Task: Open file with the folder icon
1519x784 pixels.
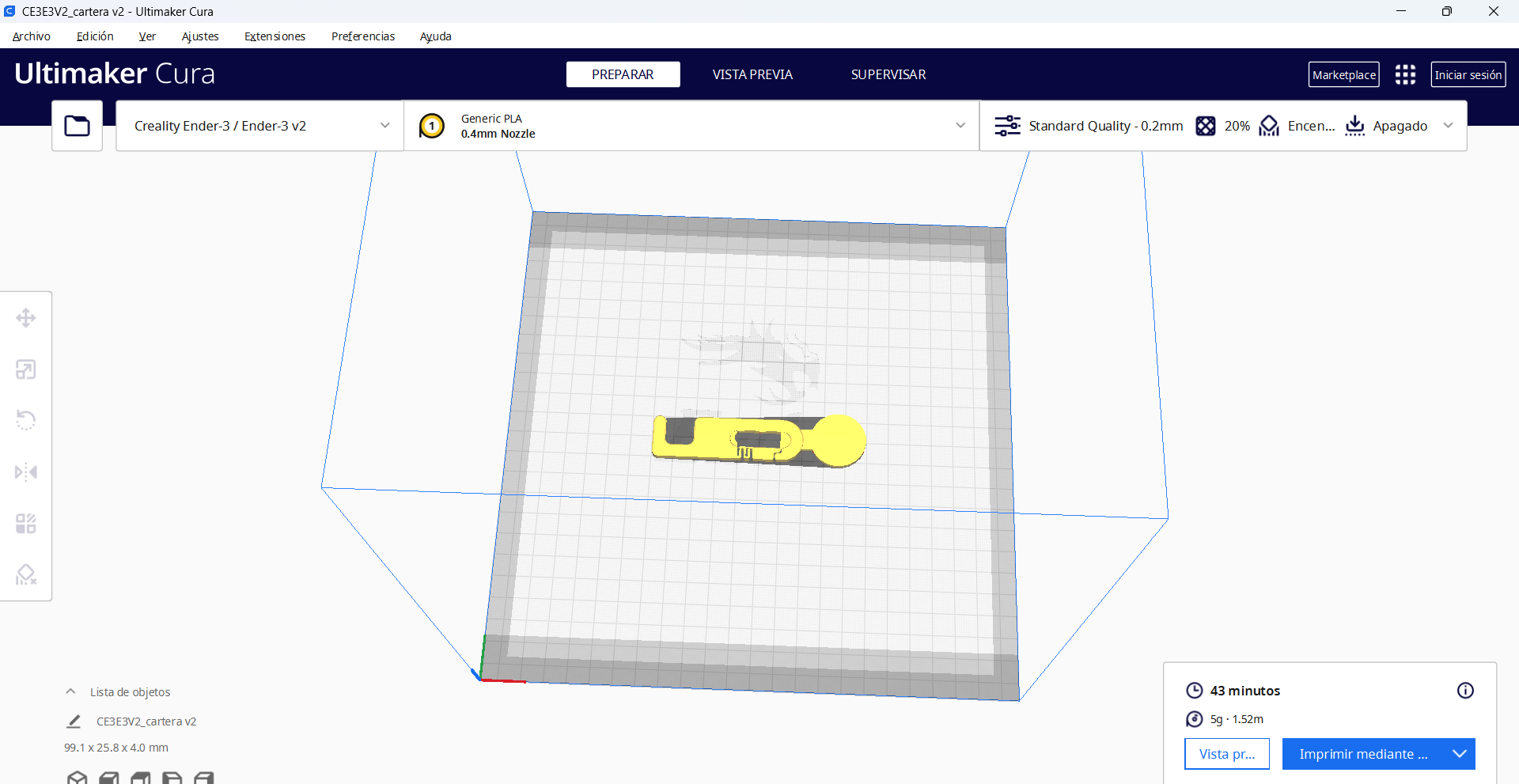Action: click(x=78, y=126)
